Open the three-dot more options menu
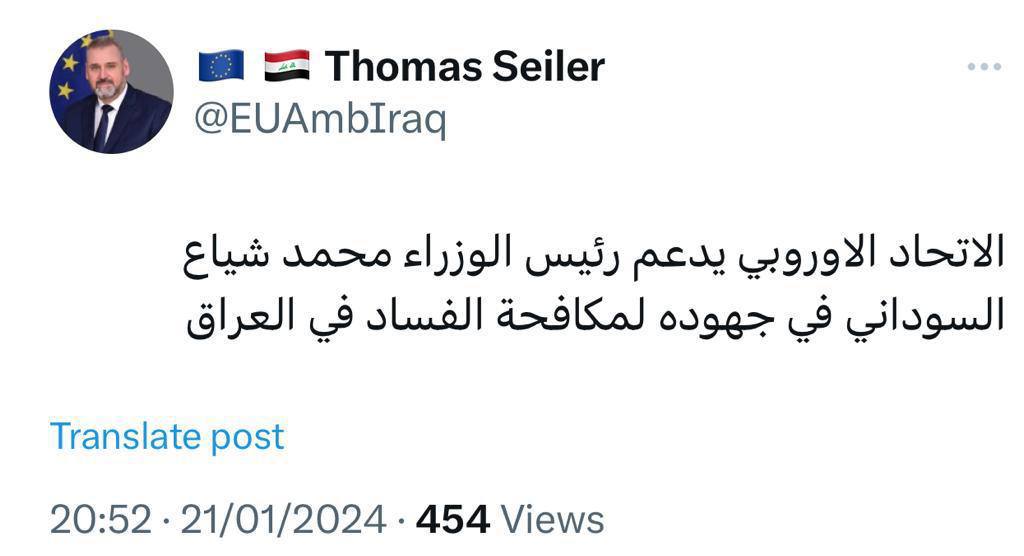This screenshot has height=556, width=1024. (984, 67)
